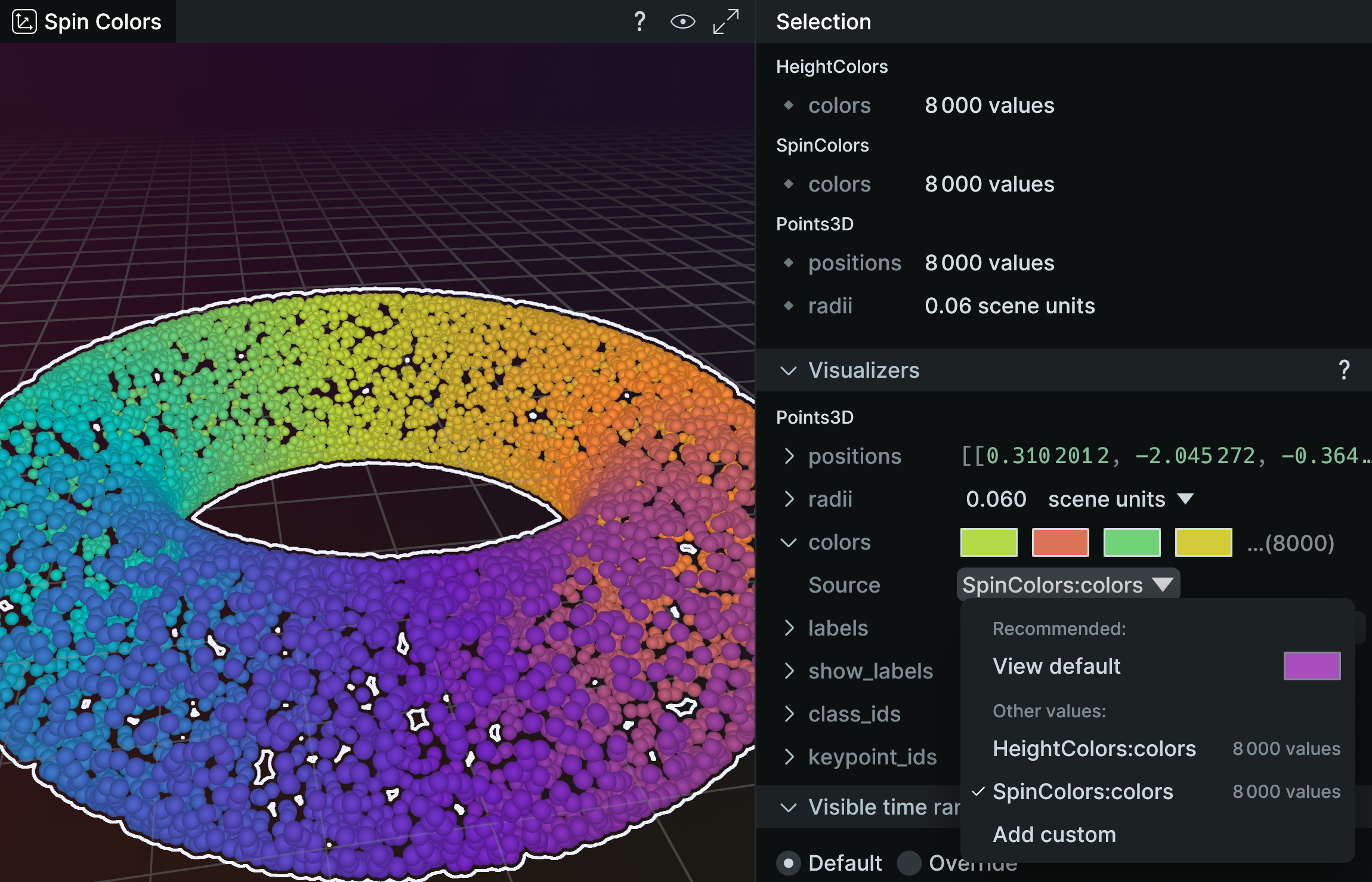Expand the positions row in Visualizers
1372x882 pixels.
pos(789,457)
